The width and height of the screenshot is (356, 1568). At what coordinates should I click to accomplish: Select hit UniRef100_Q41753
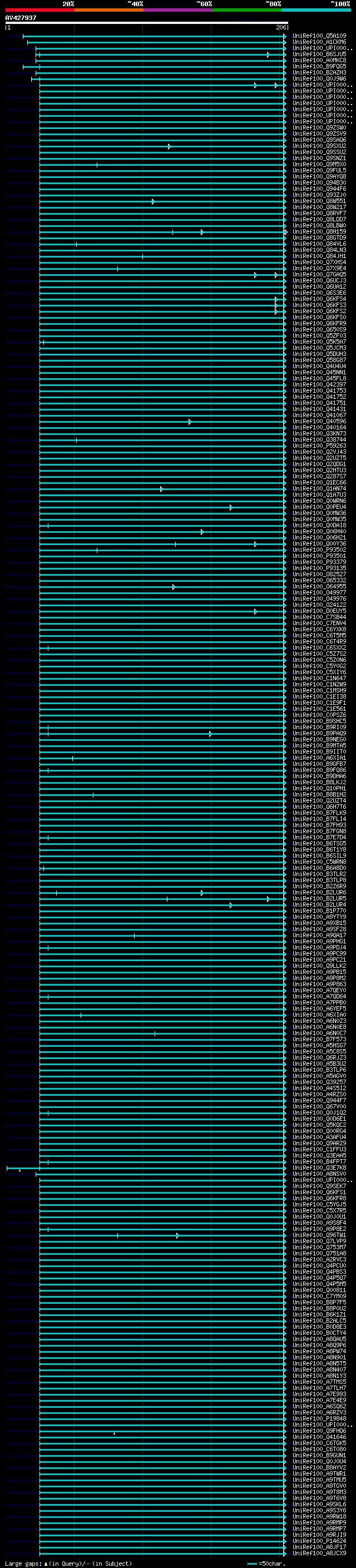(x=319, y=391)
